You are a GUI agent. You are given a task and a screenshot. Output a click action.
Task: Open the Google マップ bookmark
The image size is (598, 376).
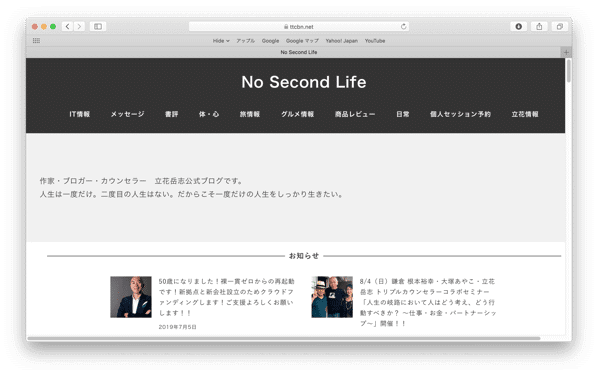click(302, 41)
